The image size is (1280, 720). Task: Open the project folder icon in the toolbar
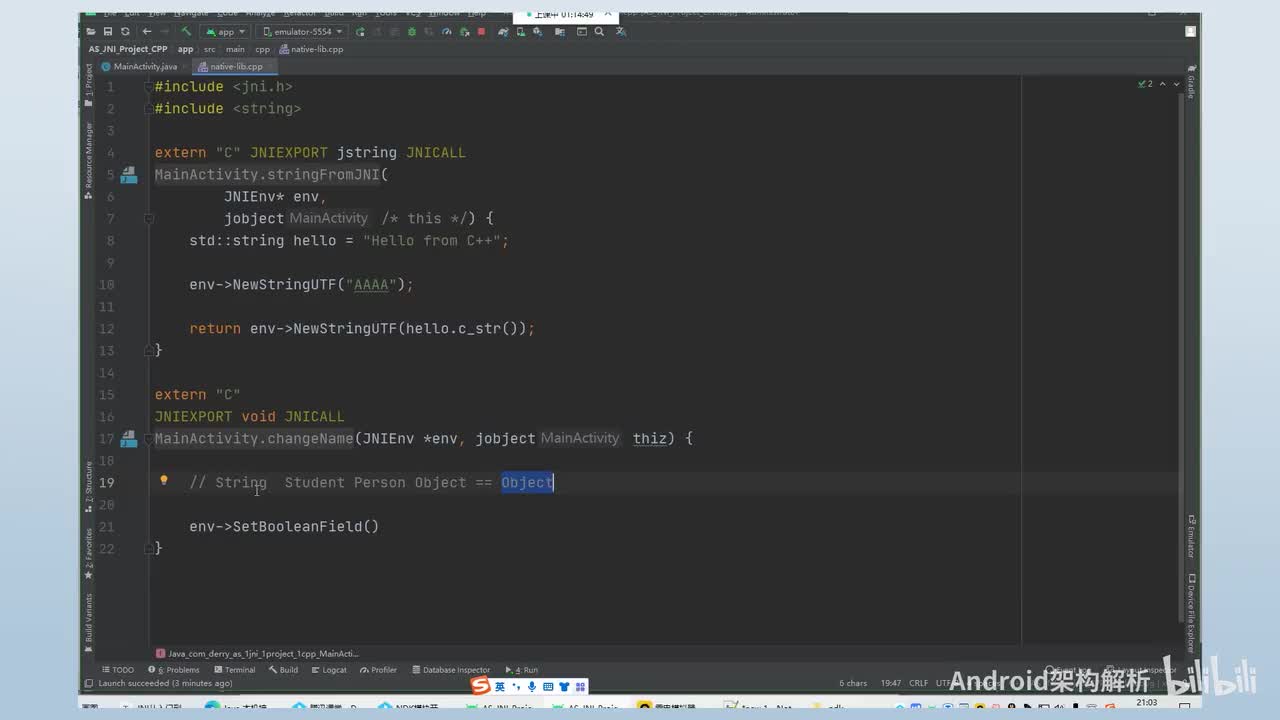[x=91, y=32]
